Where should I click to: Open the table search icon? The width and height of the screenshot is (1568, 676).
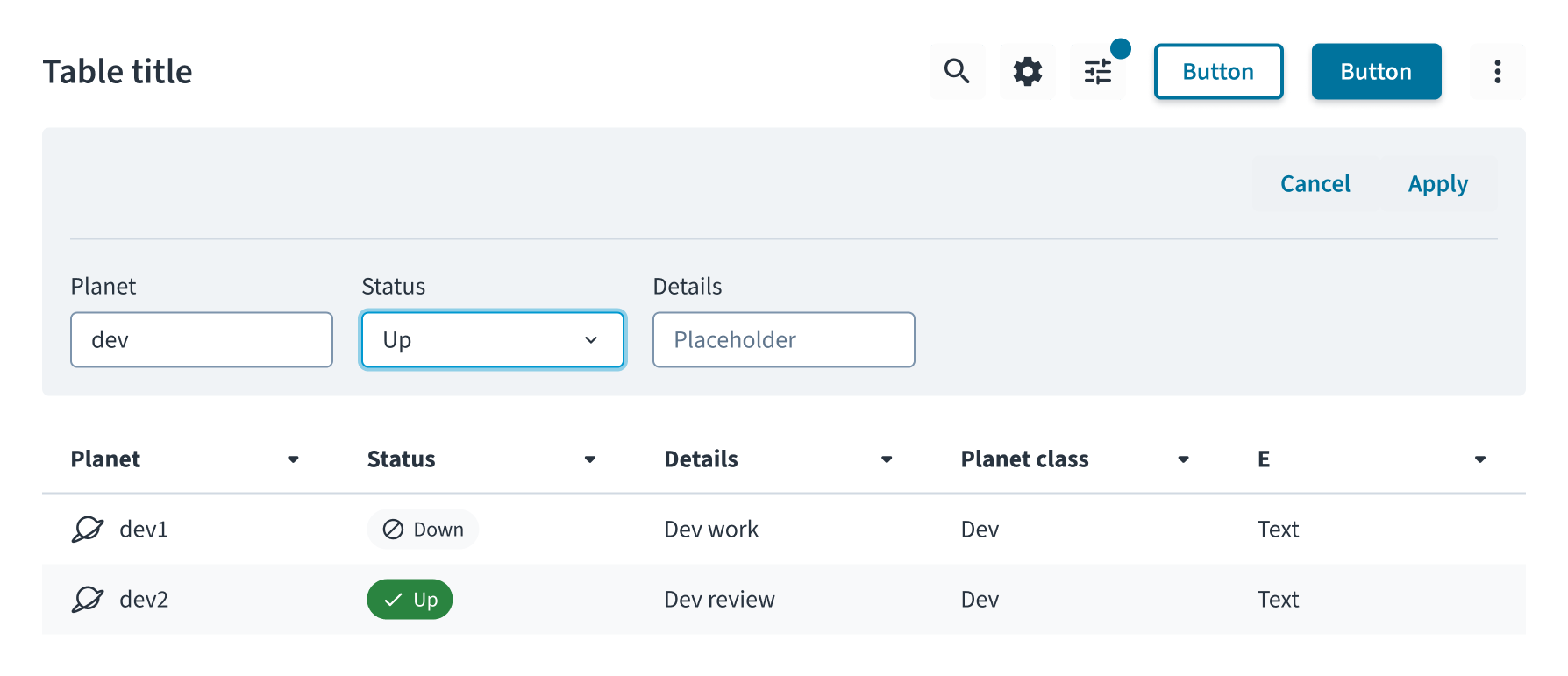[x=957, y=71]
